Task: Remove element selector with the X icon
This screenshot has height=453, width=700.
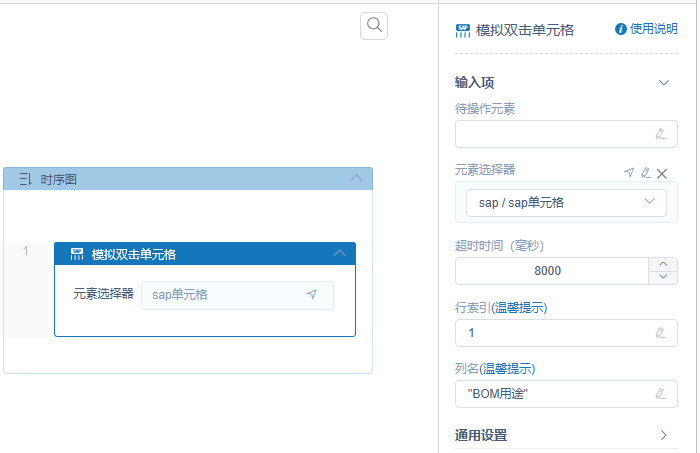Action: pyautogui.click(x=661, y=173)
